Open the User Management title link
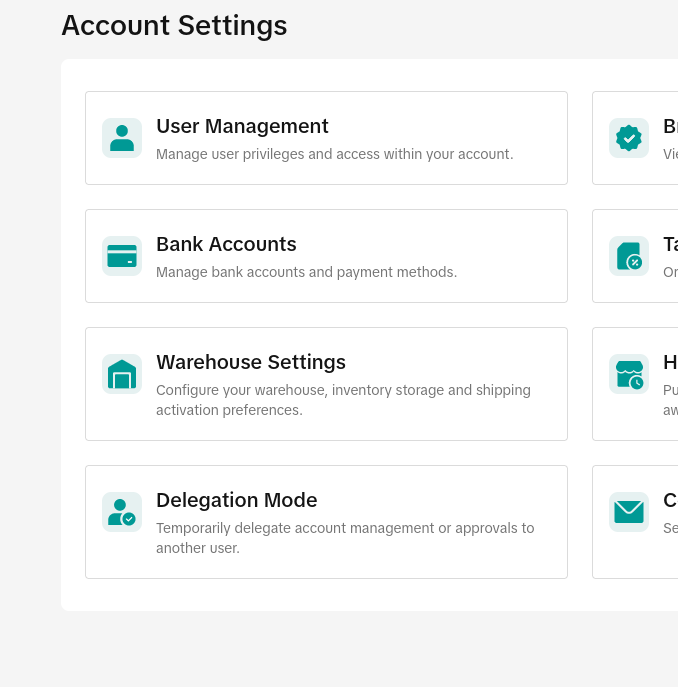This screenshot has height=687, width=678. 242,126
